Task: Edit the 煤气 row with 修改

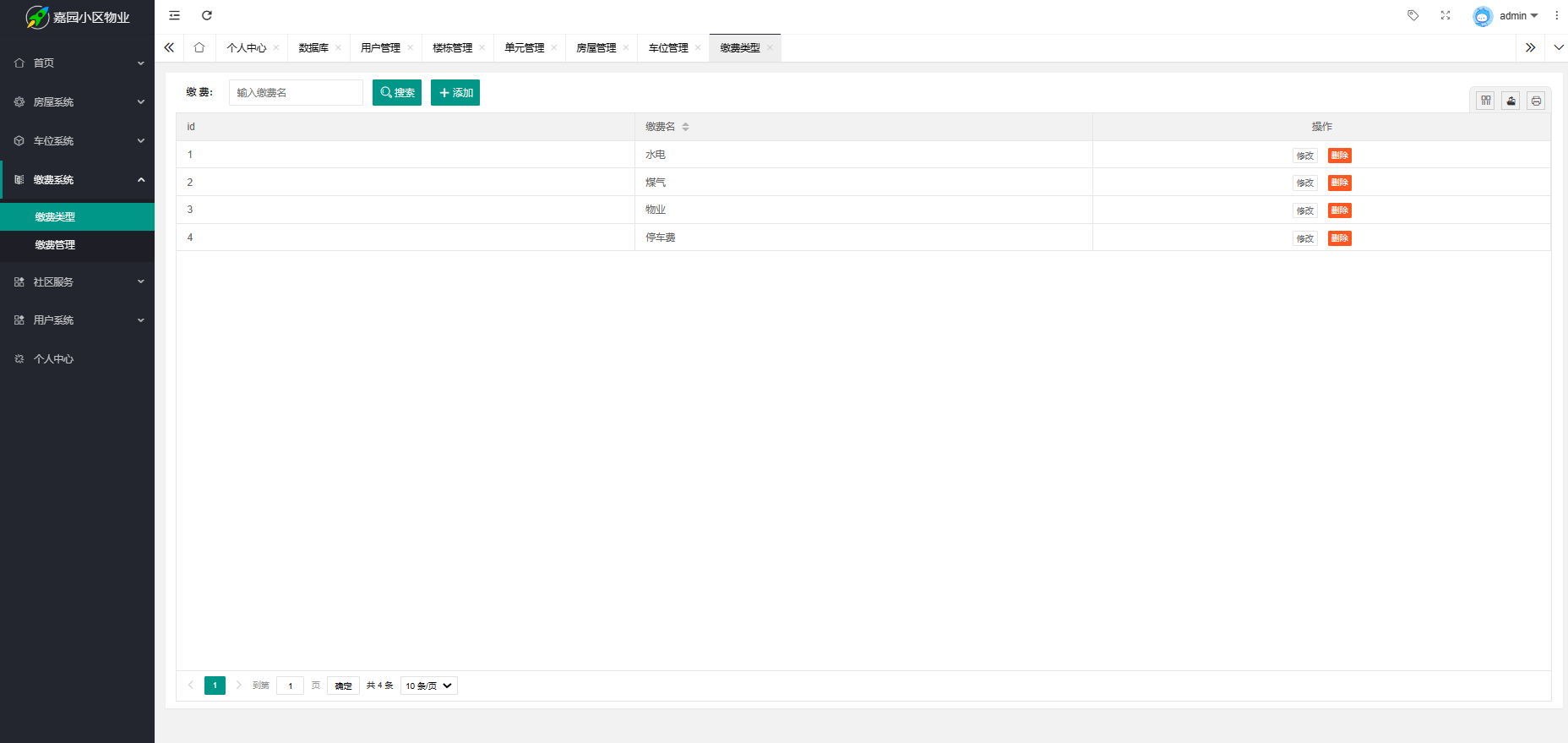Action: (x=1305, y=183)
